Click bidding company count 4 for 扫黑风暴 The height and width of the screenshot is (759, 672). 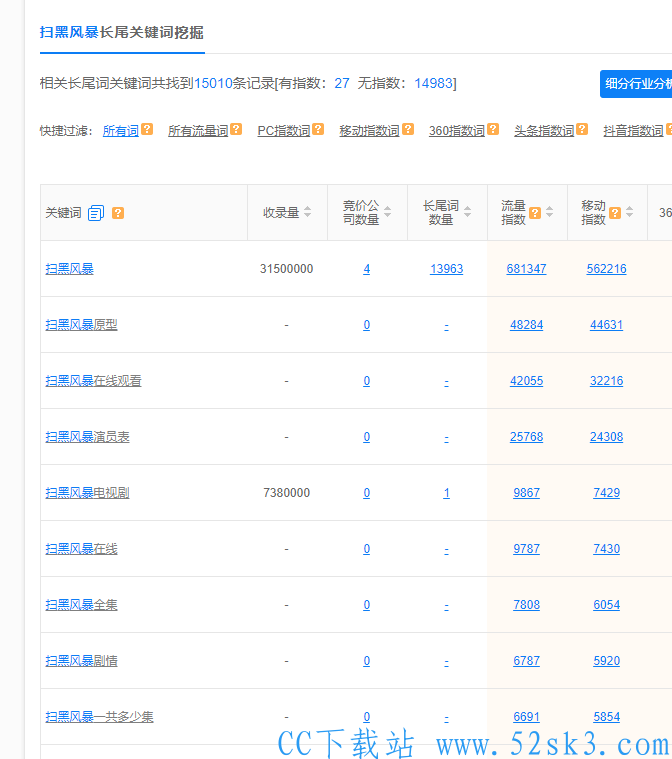click(367, 269)
